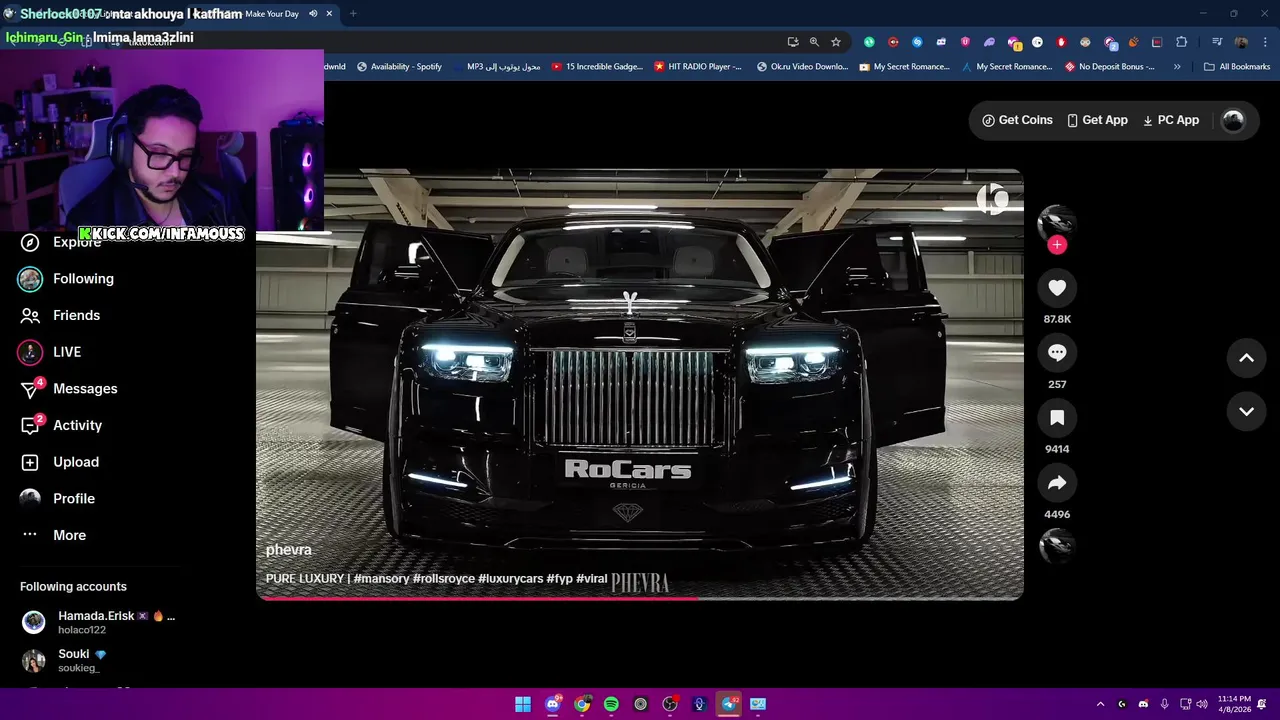1280x720 pixels.
Task: Open Spotify from the taskbar
Action: (x=611, y=704)
